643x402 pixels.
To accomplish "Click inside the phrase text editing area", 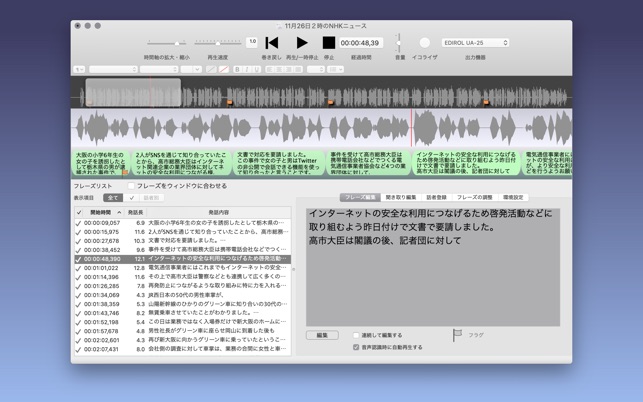I will [433, 267].
